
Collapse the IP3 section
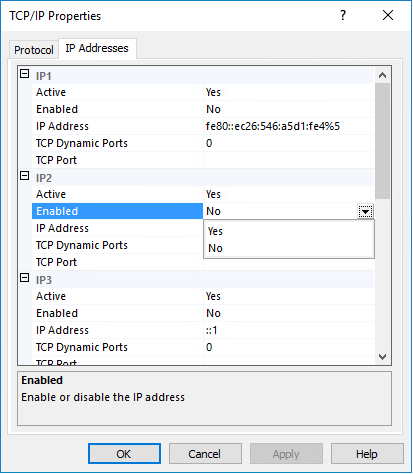pos(25,278)
